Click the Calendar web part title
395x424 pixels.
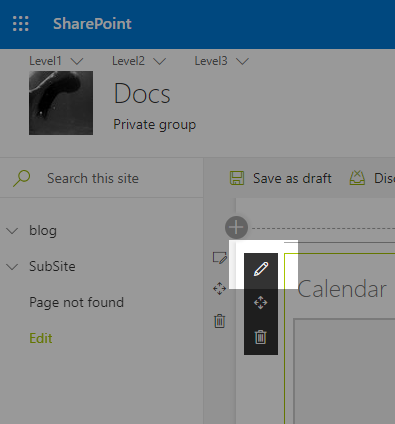[x=342, y=289]
